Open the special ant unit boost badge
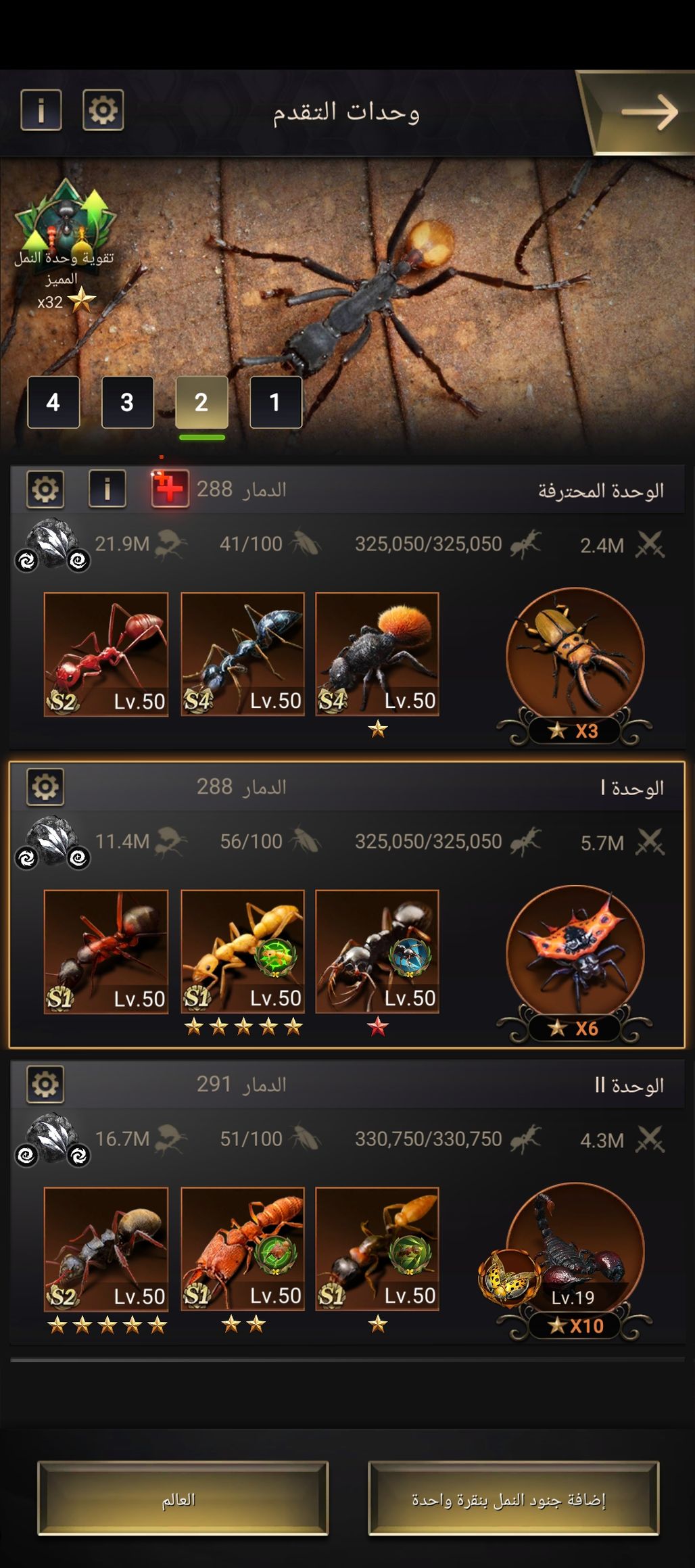Image resolution: width=695 pixels, height=1568 pixels. [x=64, y=245]
